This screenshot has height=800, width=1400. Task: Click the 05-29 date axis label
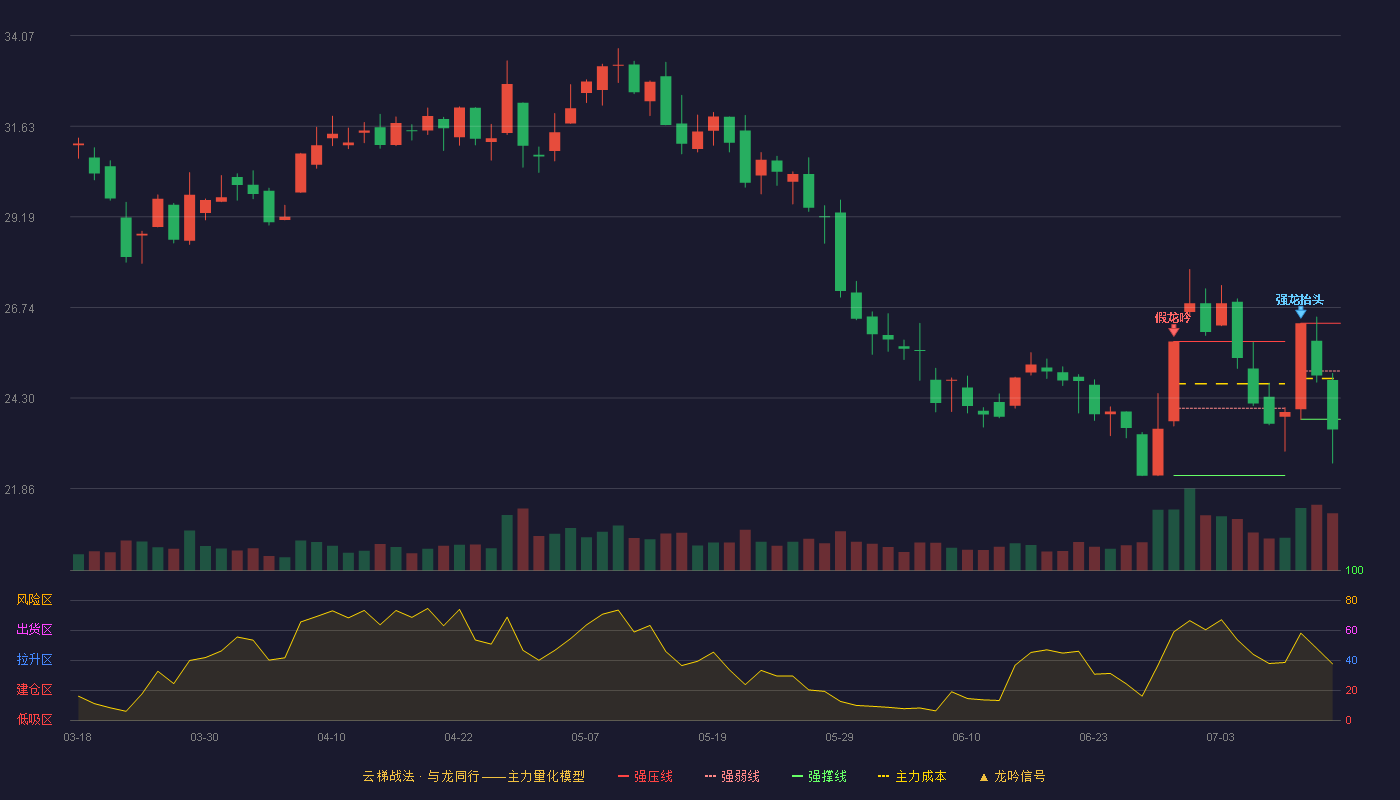pyautogui.click(x=839, y=737)
